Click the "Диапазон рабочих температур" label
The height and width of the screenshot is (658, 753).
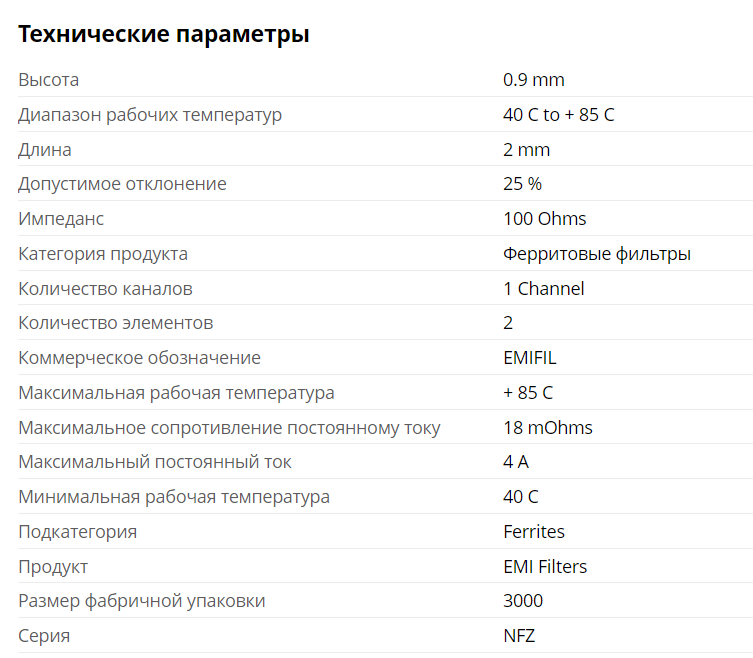(150, 115)
